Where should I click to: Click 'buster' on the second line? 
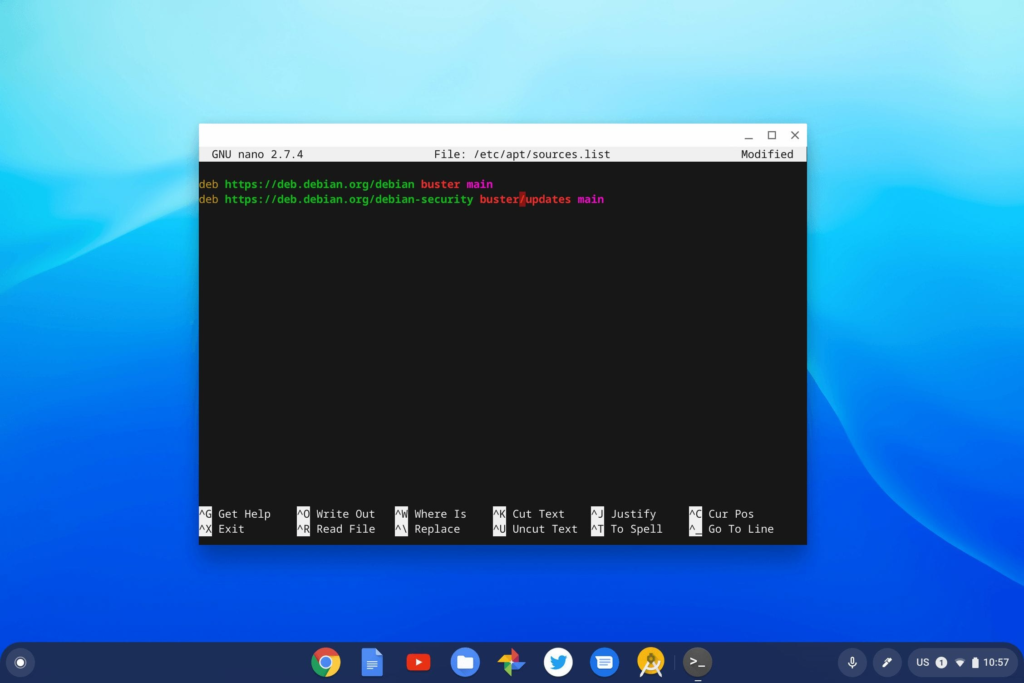[x=499, y=199]
